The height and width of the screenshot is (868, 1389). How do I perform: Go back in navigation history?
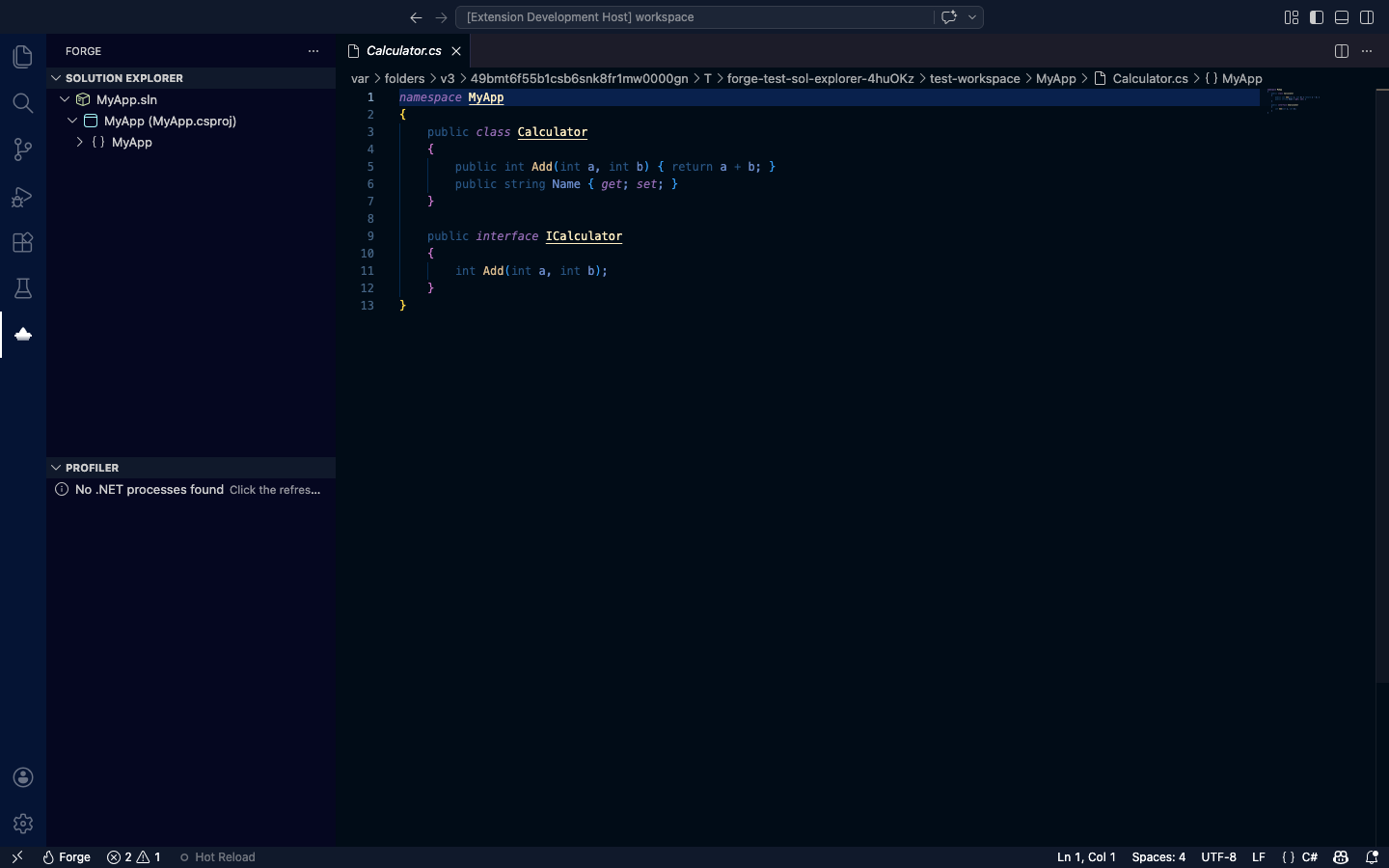pyautogui.click(x=416, y=17)
